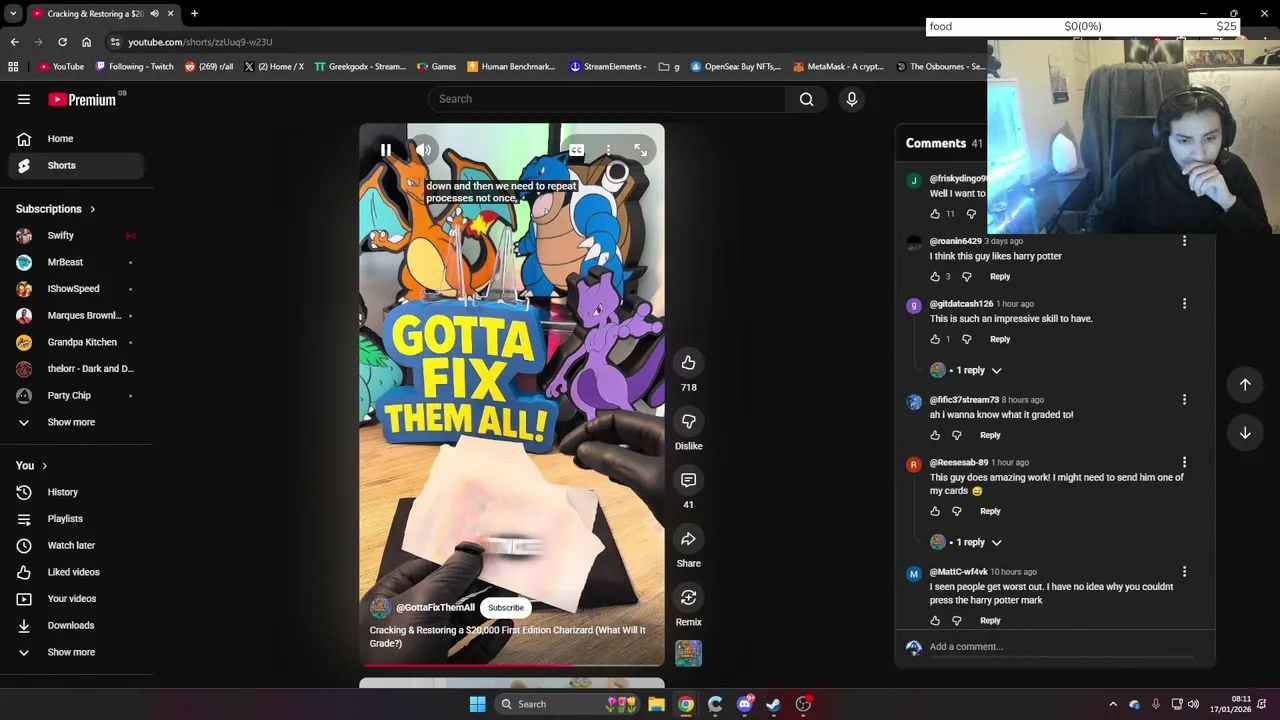Open IShowSpeed subscription channel
Image resolution: width=1280 pixels, height=720 pixels.
click(76, 289)
